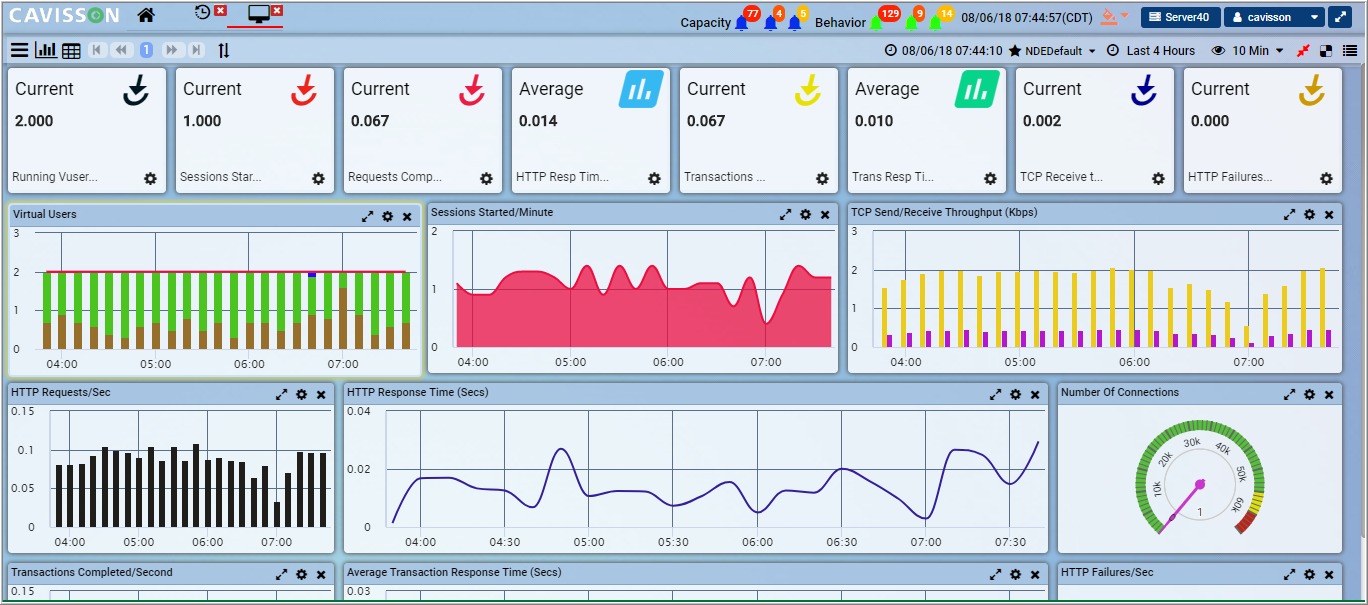
Task: Click the Server40 button
Action: click(x=1180, y=17)
